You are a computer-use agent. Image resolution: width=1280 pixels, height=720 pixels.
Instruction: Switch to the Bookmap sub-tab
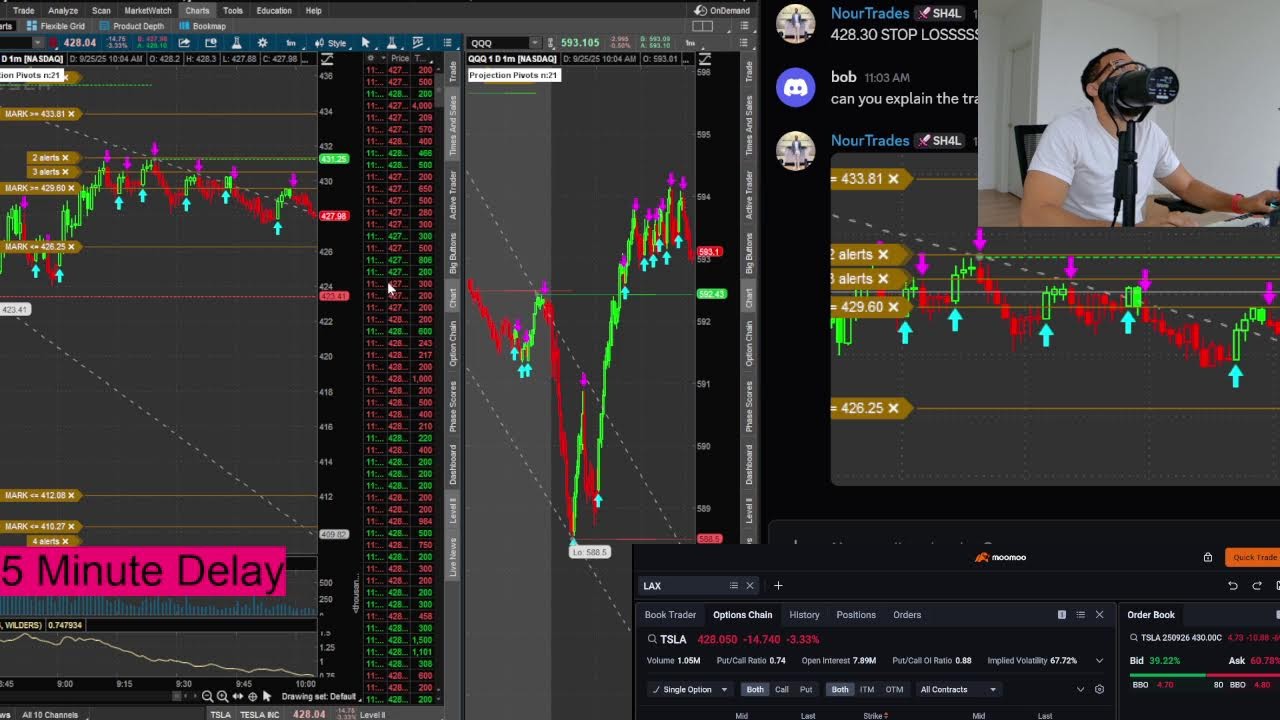pyautogui.click(x=203, y=26)
